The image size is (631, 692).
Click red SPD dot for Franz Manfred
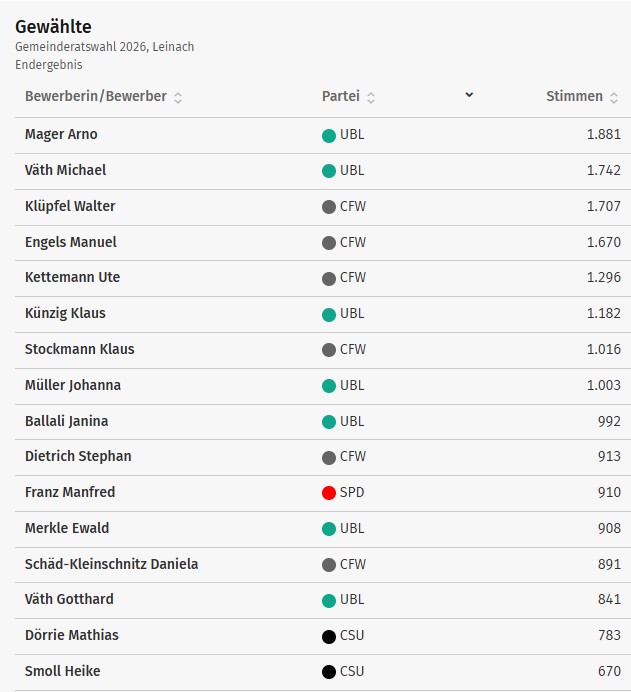328,493
